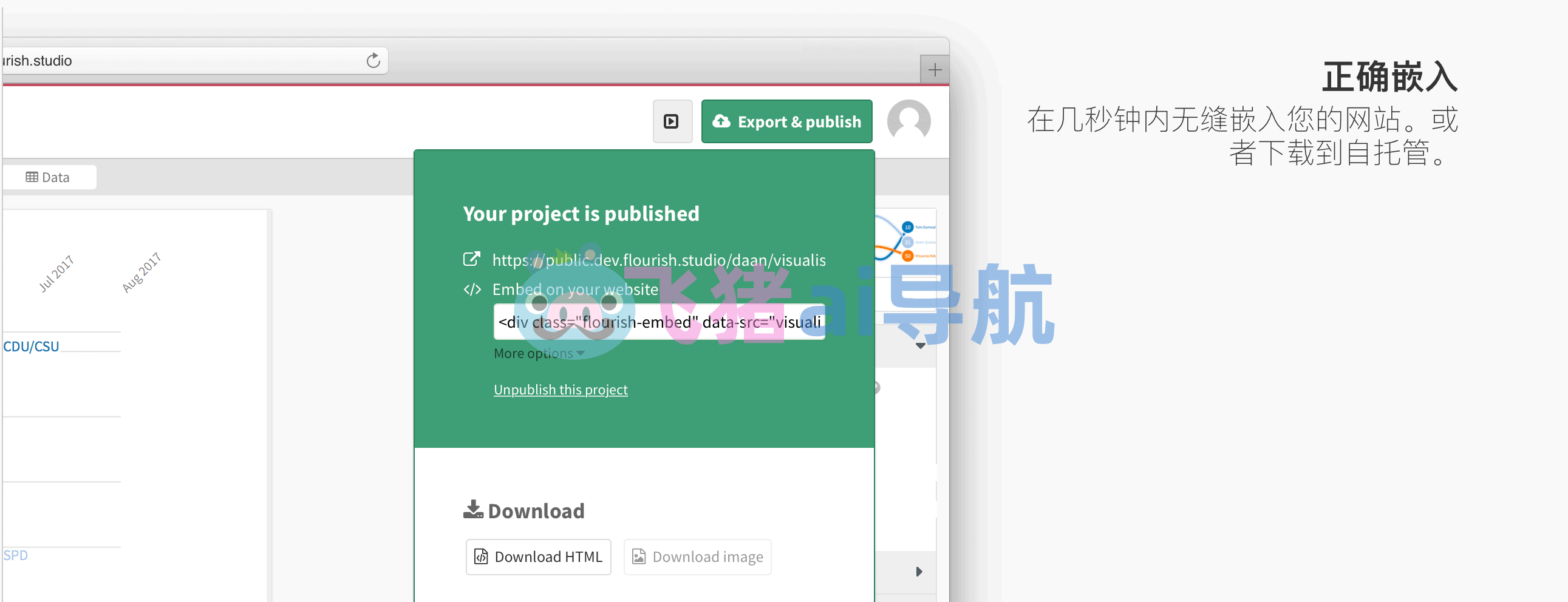
Task: Expand the right-pointing arrow in side panel
Action: pyautogui.click(x=919, y=572)
